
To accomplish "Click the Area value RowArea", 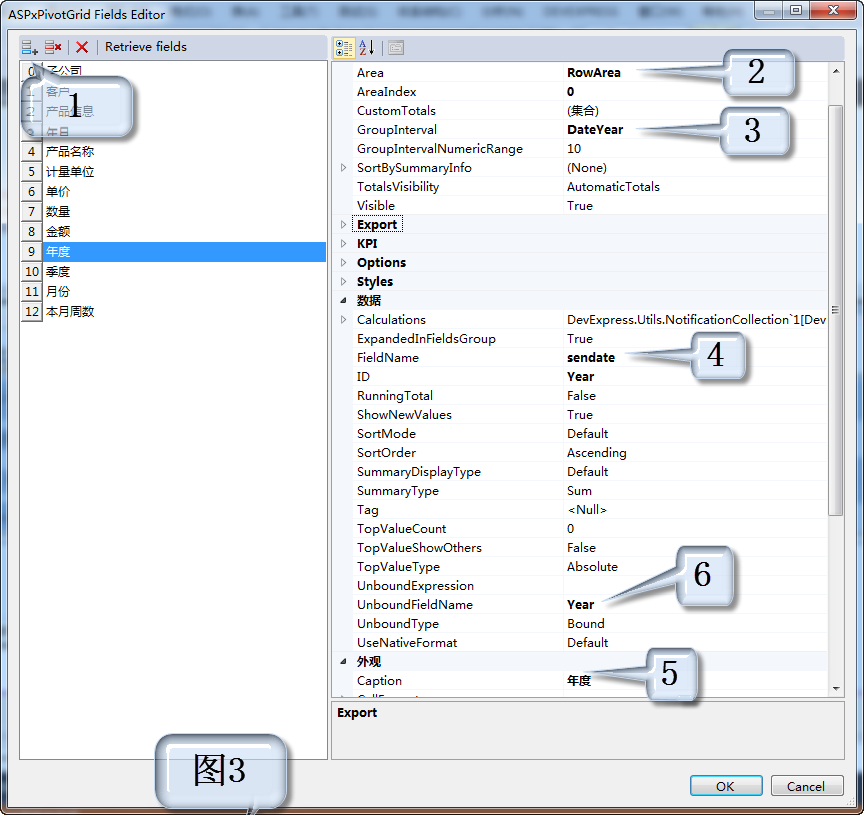I will [x=593, y=73].
